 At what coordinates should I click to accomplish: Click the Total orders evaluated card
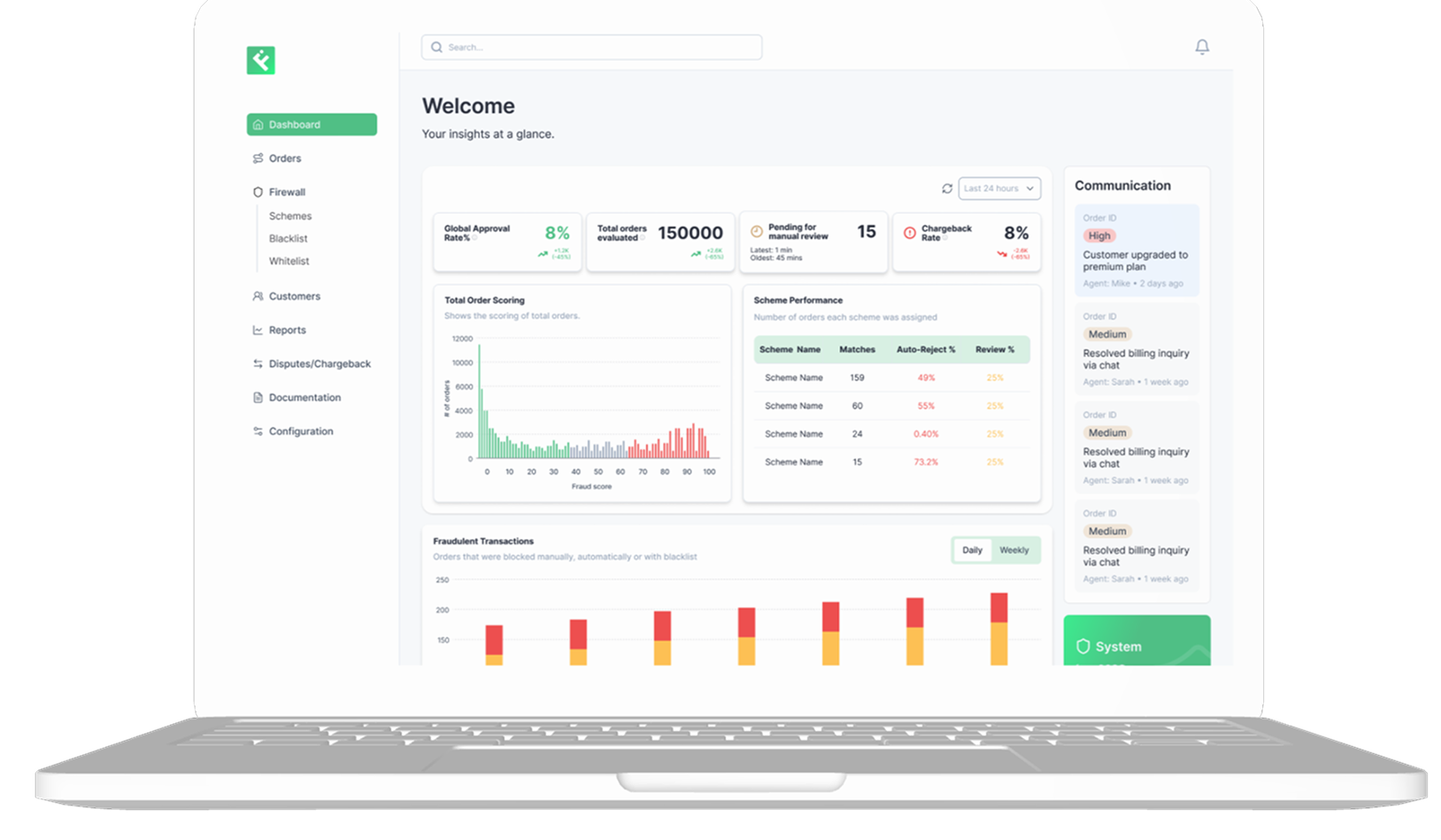660,242
